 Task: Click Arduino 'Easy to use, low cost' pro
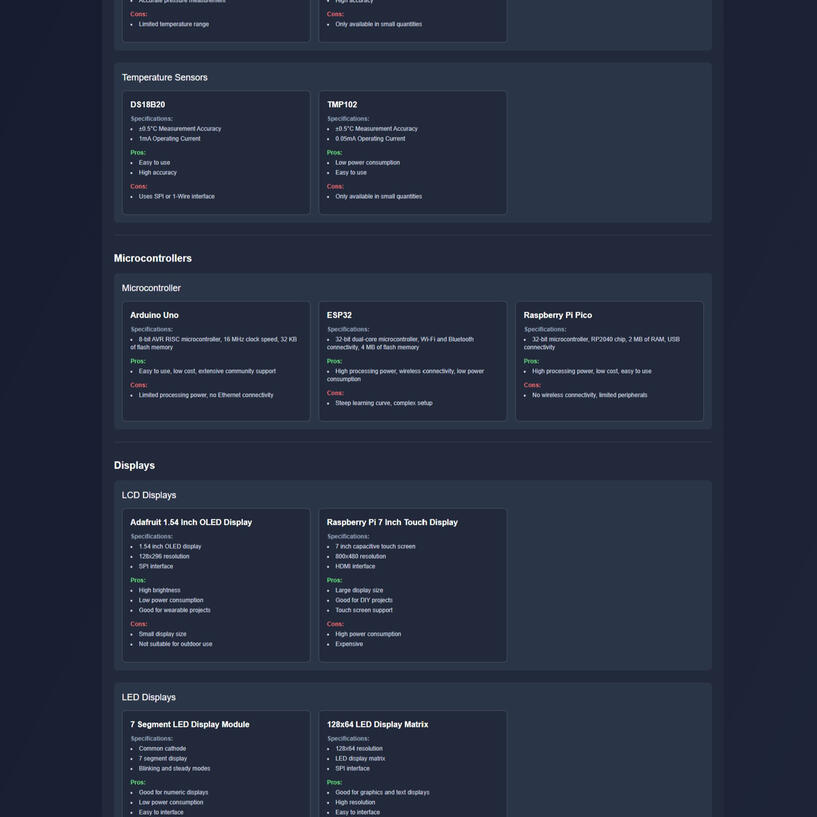point(207,371)
